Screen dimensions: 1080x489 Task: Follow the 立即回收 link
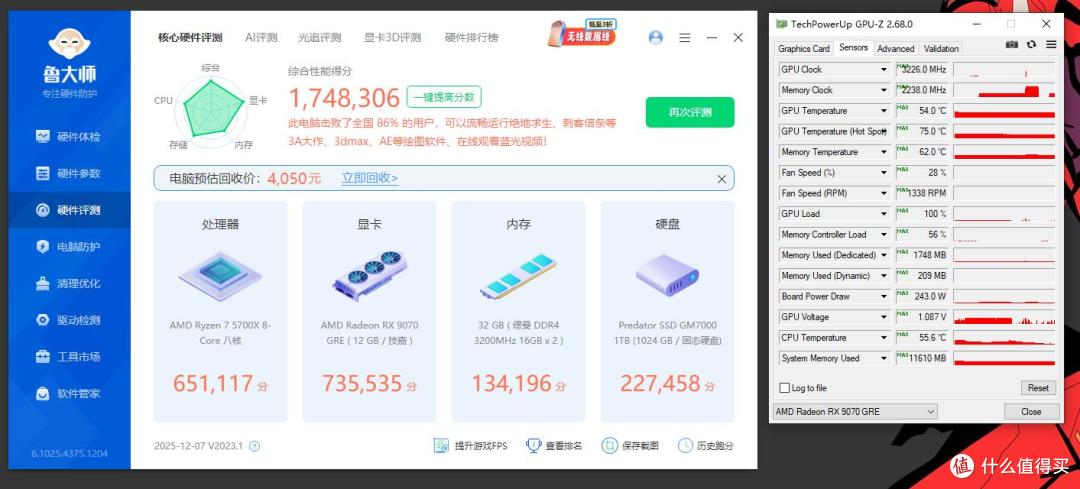pyautogui.click(x=370, y=178)
